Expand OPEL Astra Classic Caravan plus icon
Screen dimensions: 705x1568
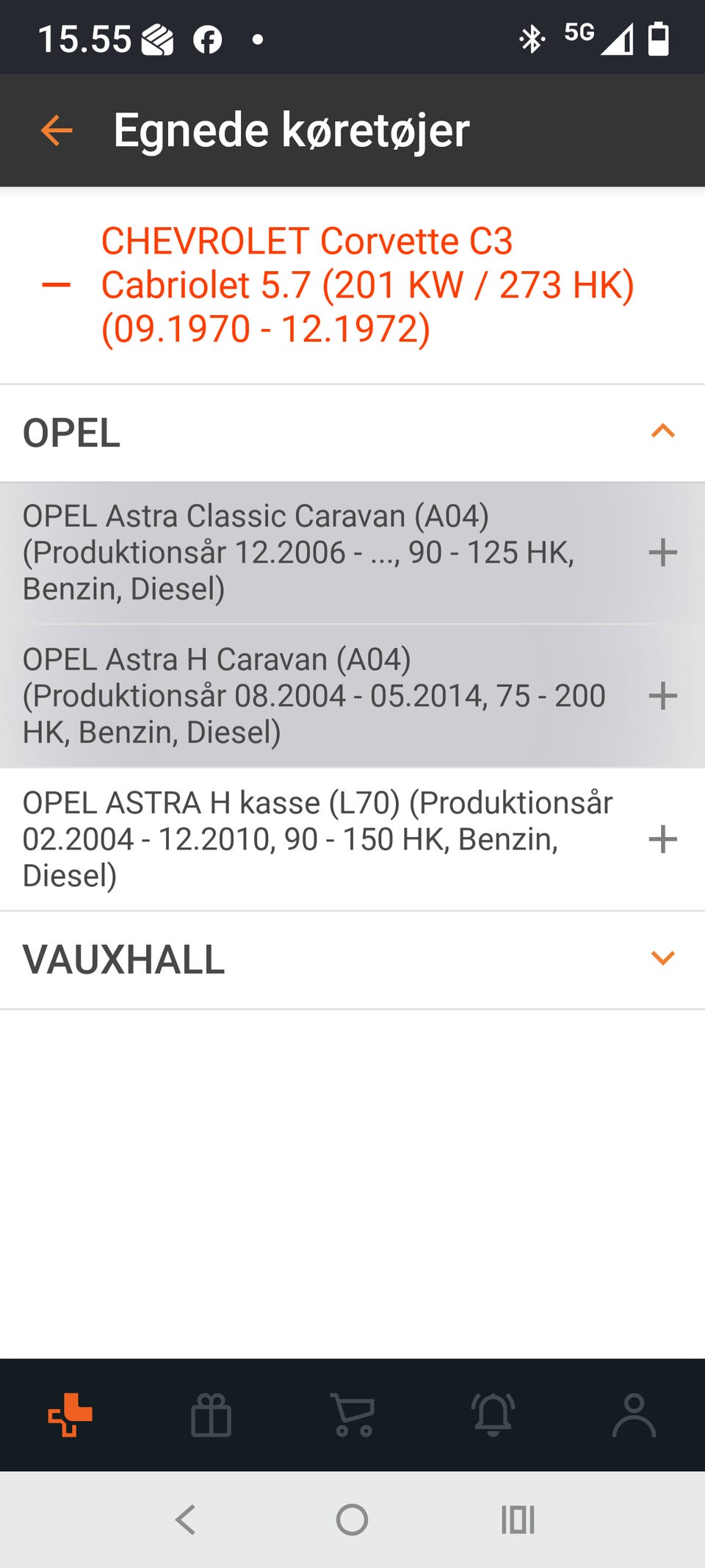coord(662,553)
